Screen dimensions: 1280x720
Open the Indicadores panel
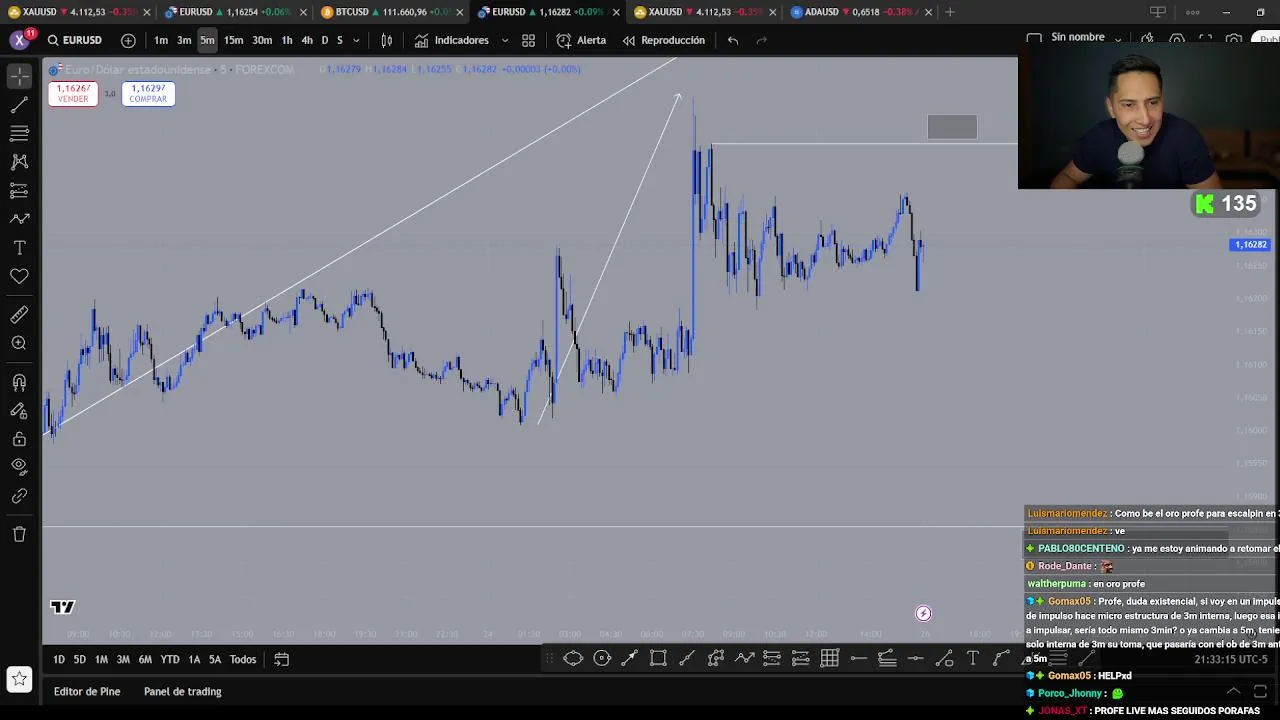tap(452, 40)
